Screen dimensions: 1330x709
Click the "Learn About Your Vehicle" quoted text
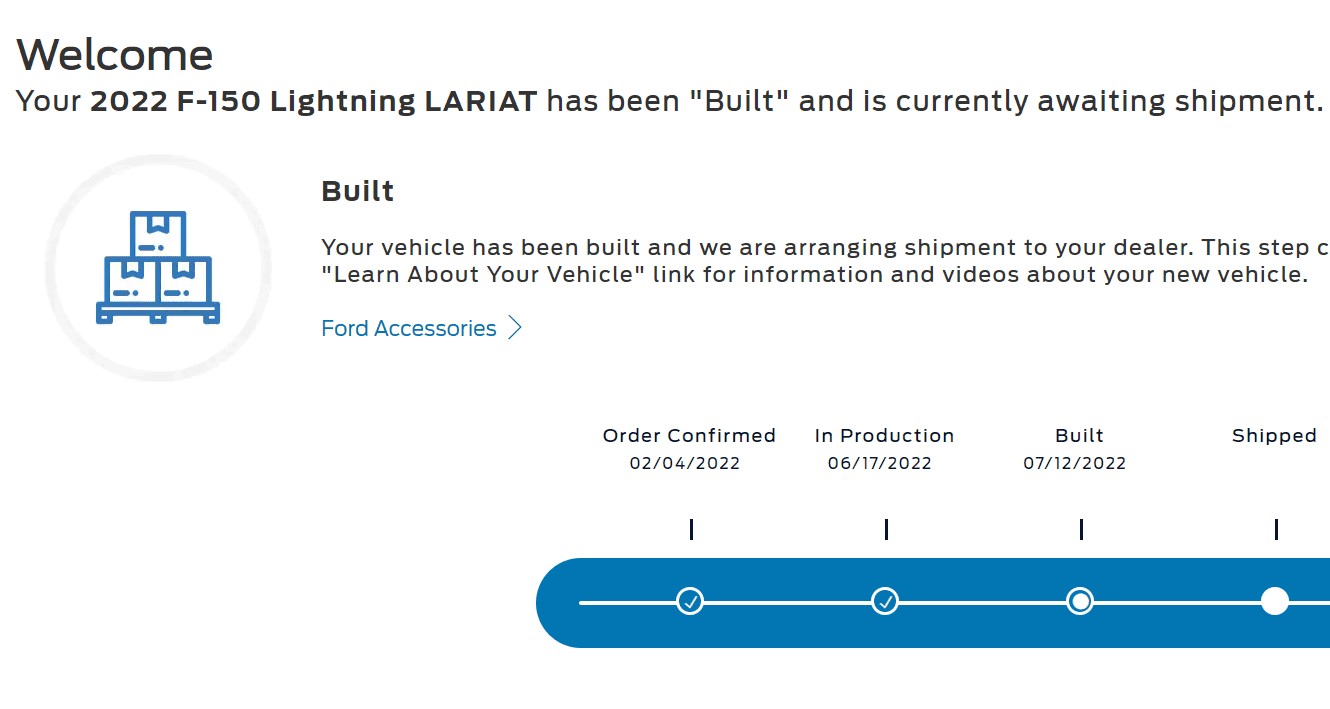click(483, 275)
